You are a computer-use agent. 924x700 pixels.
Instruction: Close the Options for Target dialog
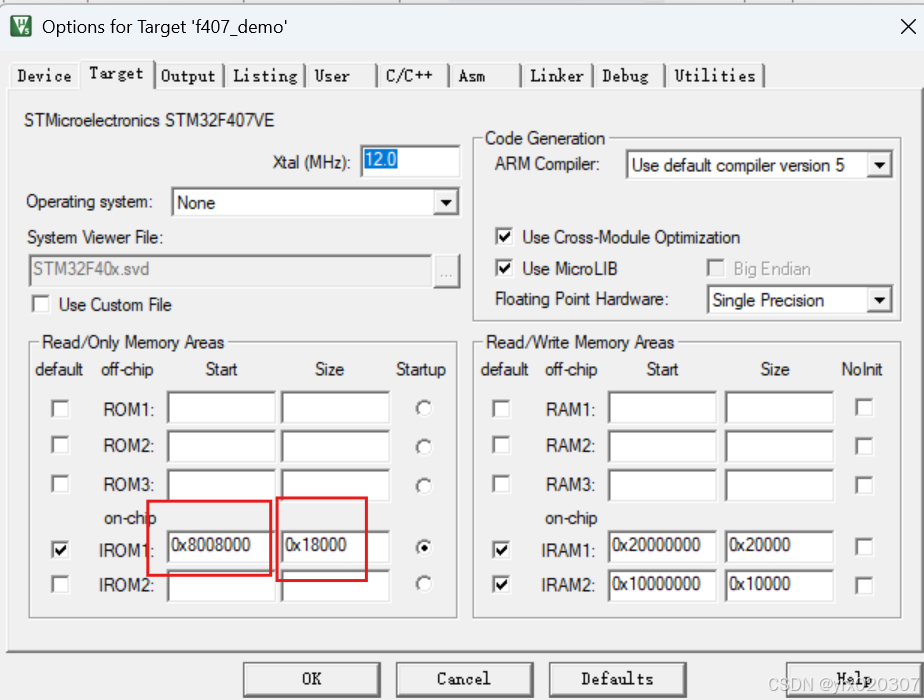click(908, 27)
